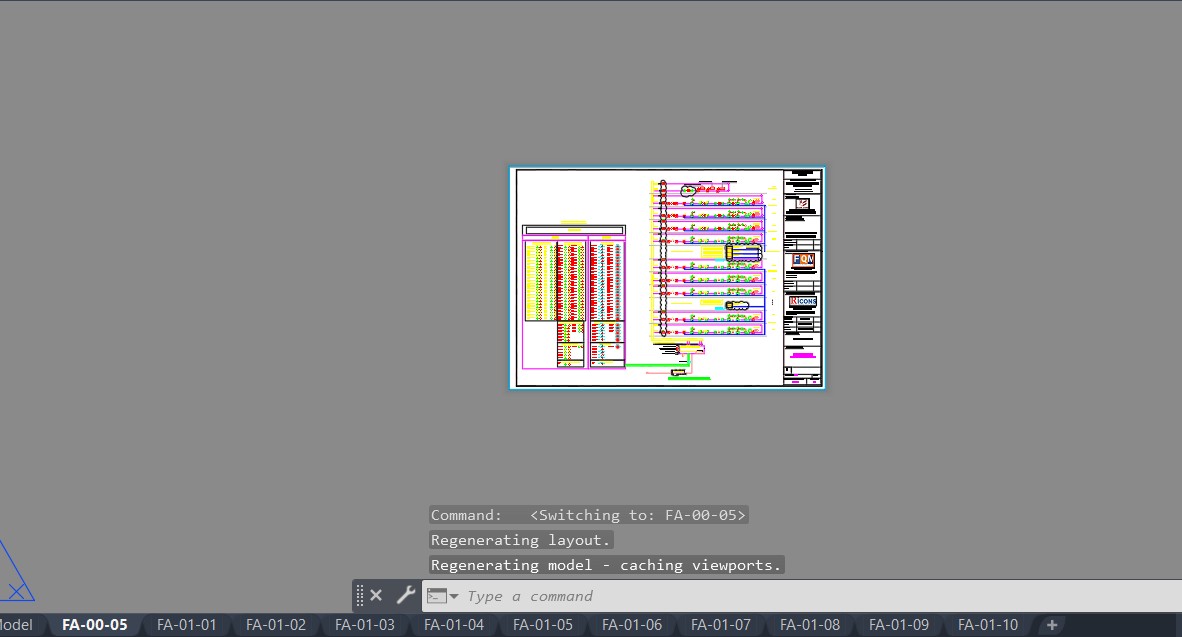Image resolution: width=1182 pixels, height=637 pixels.
Task: Click the 'Regenerating layout.' history line
Action: (x=521, y=540)
